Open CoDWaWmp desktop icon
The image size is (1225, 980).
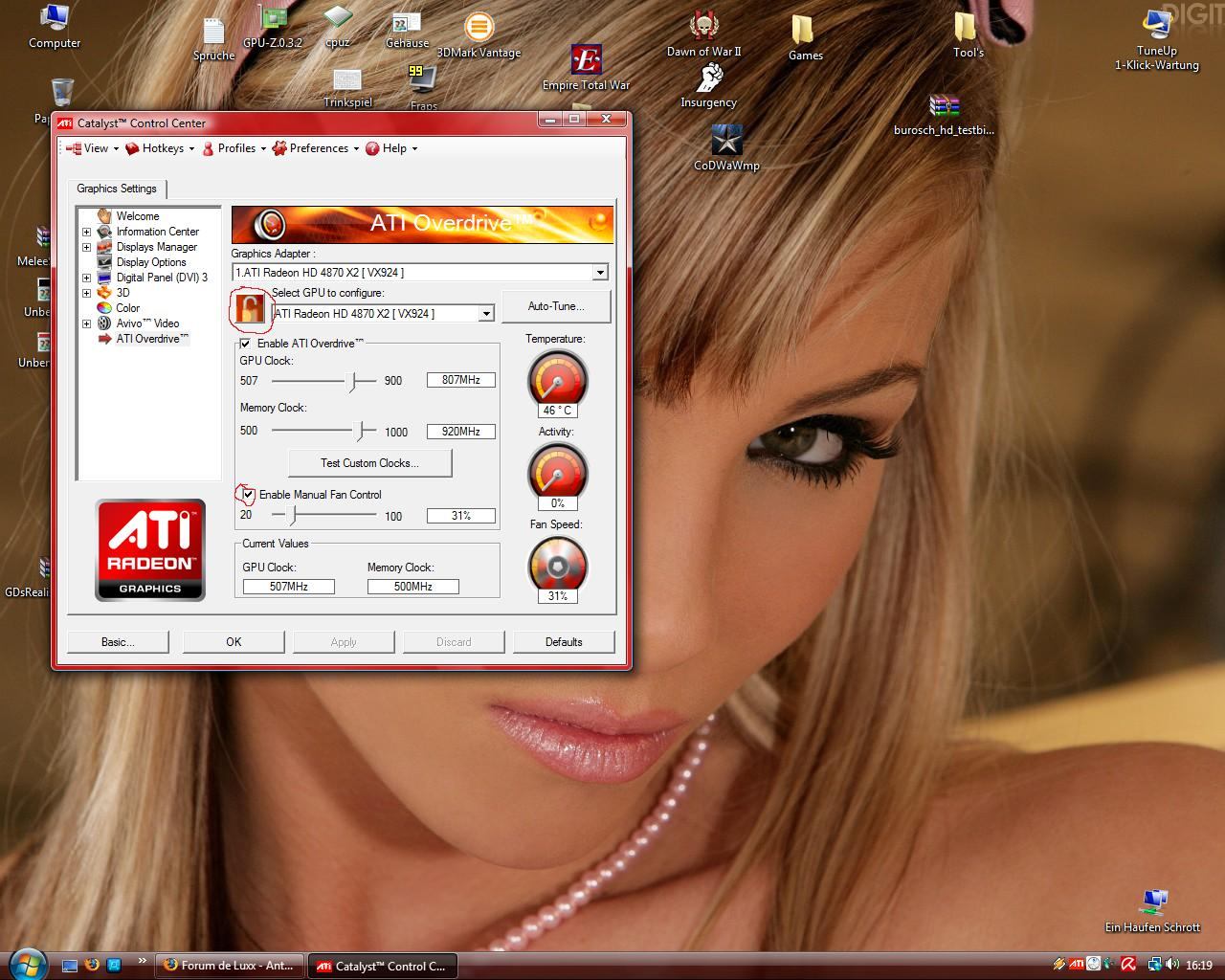[x=726, y=148]
